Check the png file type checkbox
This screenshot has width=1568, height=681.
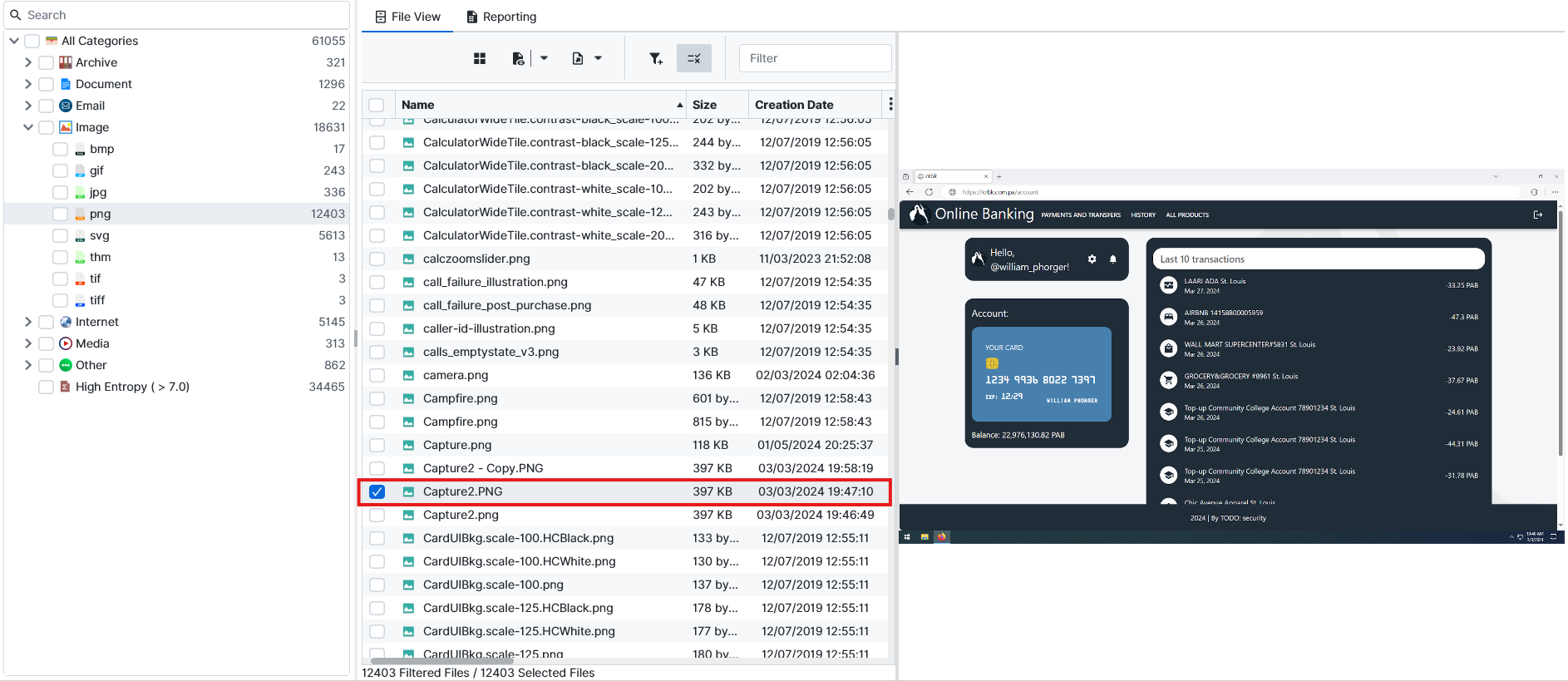coord(60,214)
